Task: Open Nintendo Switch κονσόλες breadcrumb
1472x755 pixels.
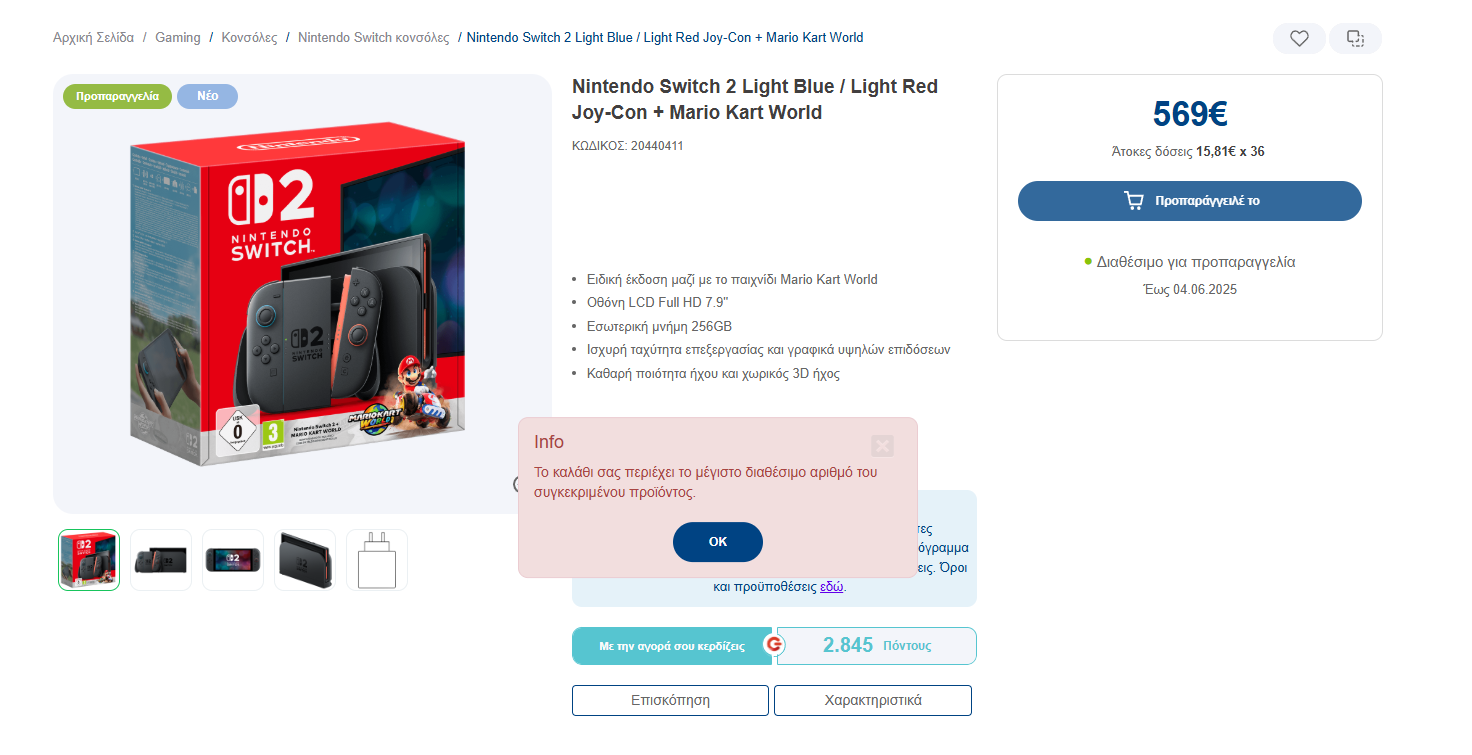Action: point(374,38)
